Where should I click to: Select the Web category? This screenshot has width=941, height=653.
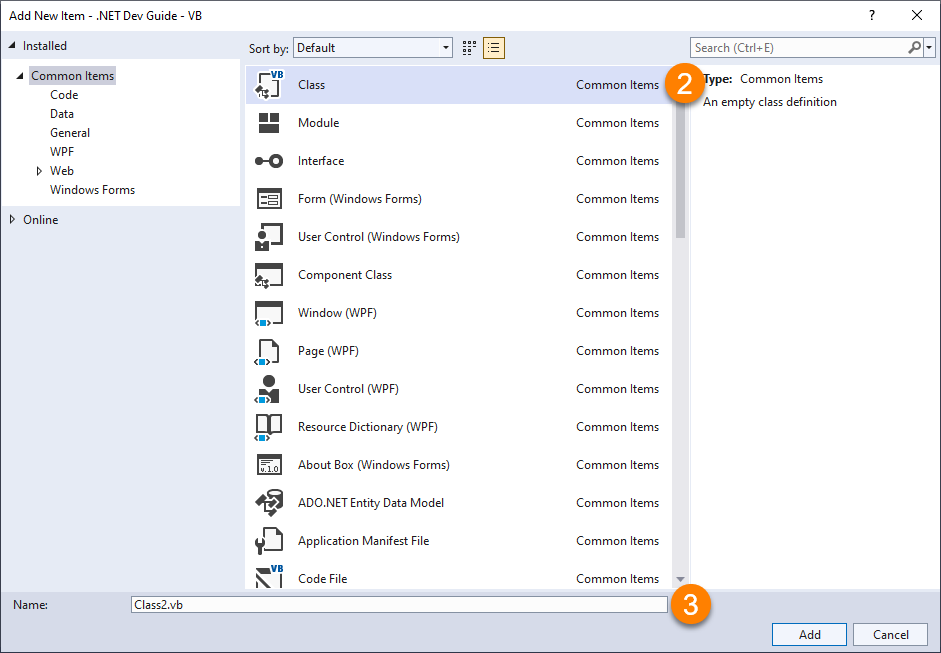tap(62, 171)
